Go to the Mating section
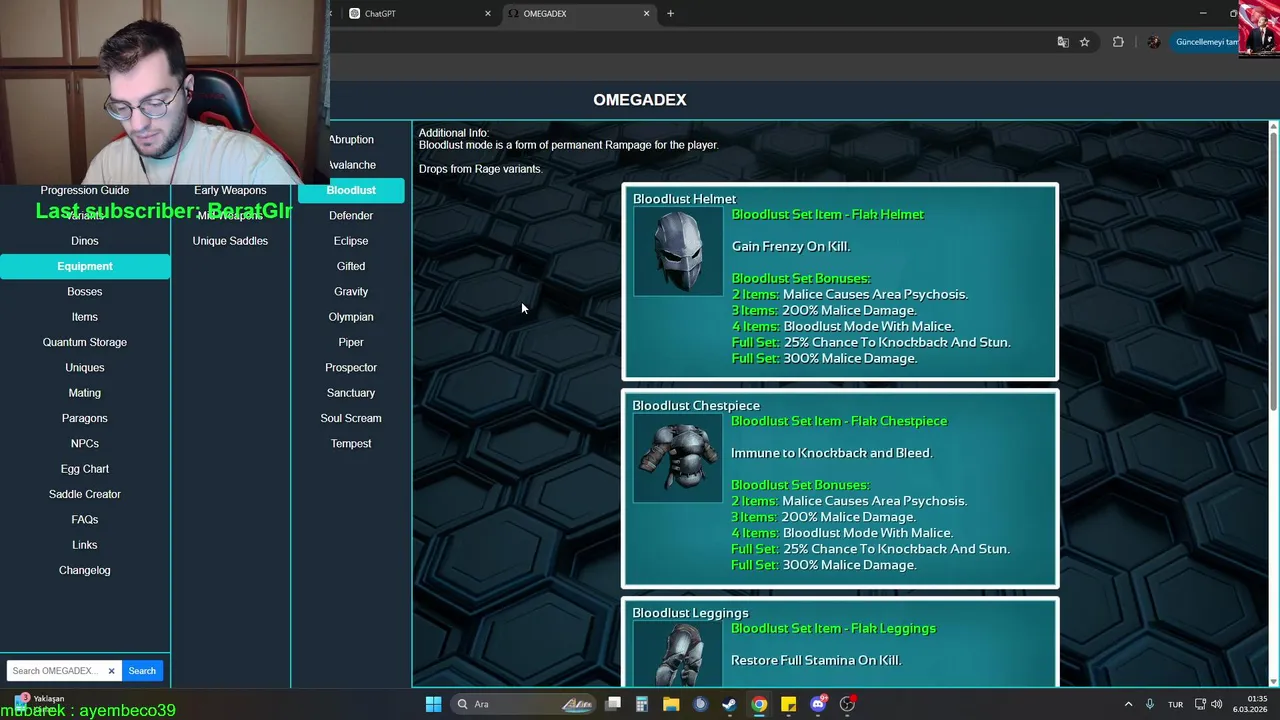This screenshot has height=720, width=1280. click(85, 393)
